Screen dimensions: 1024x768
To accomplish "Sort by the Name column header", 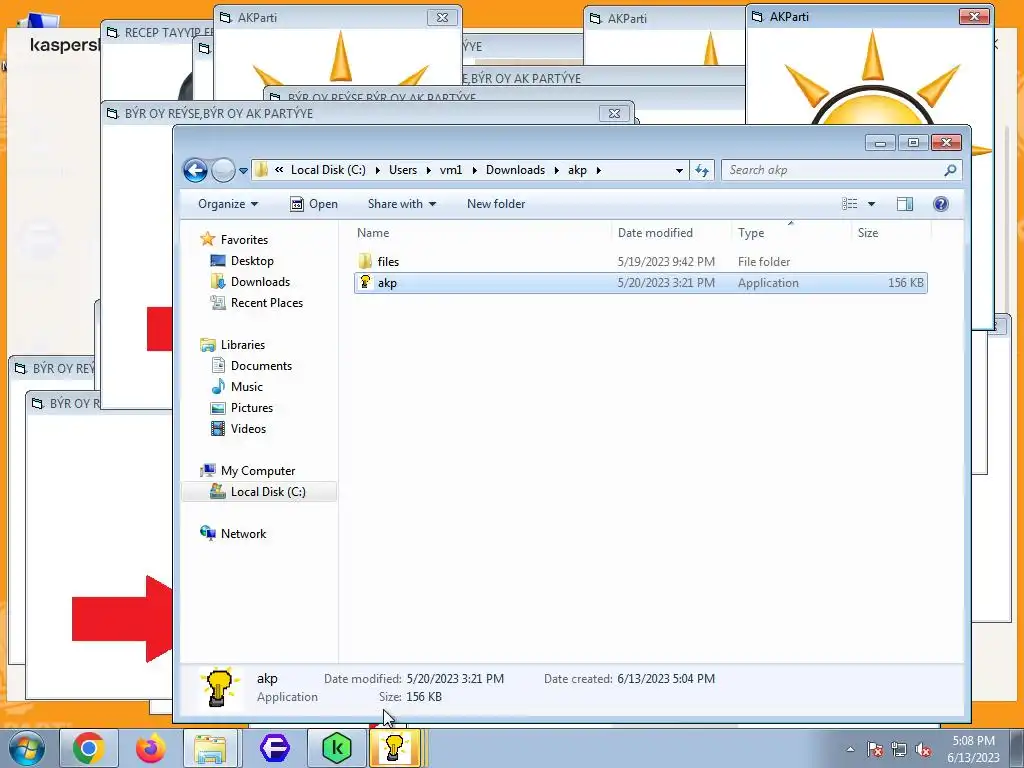I will click(x=373, y=232).
